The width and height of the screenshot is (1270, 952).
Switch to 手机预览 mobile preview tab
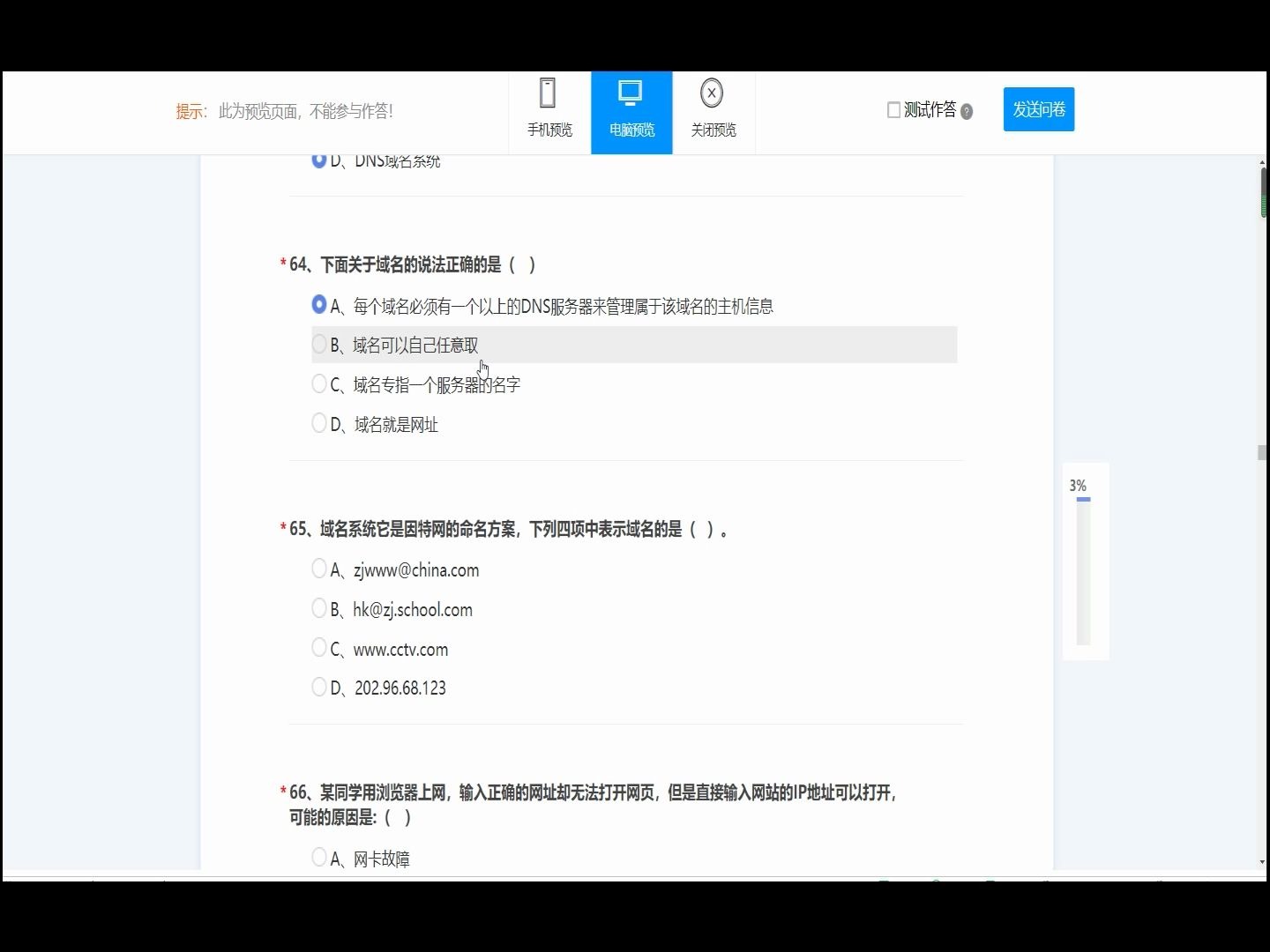click(x=549, y=113)
